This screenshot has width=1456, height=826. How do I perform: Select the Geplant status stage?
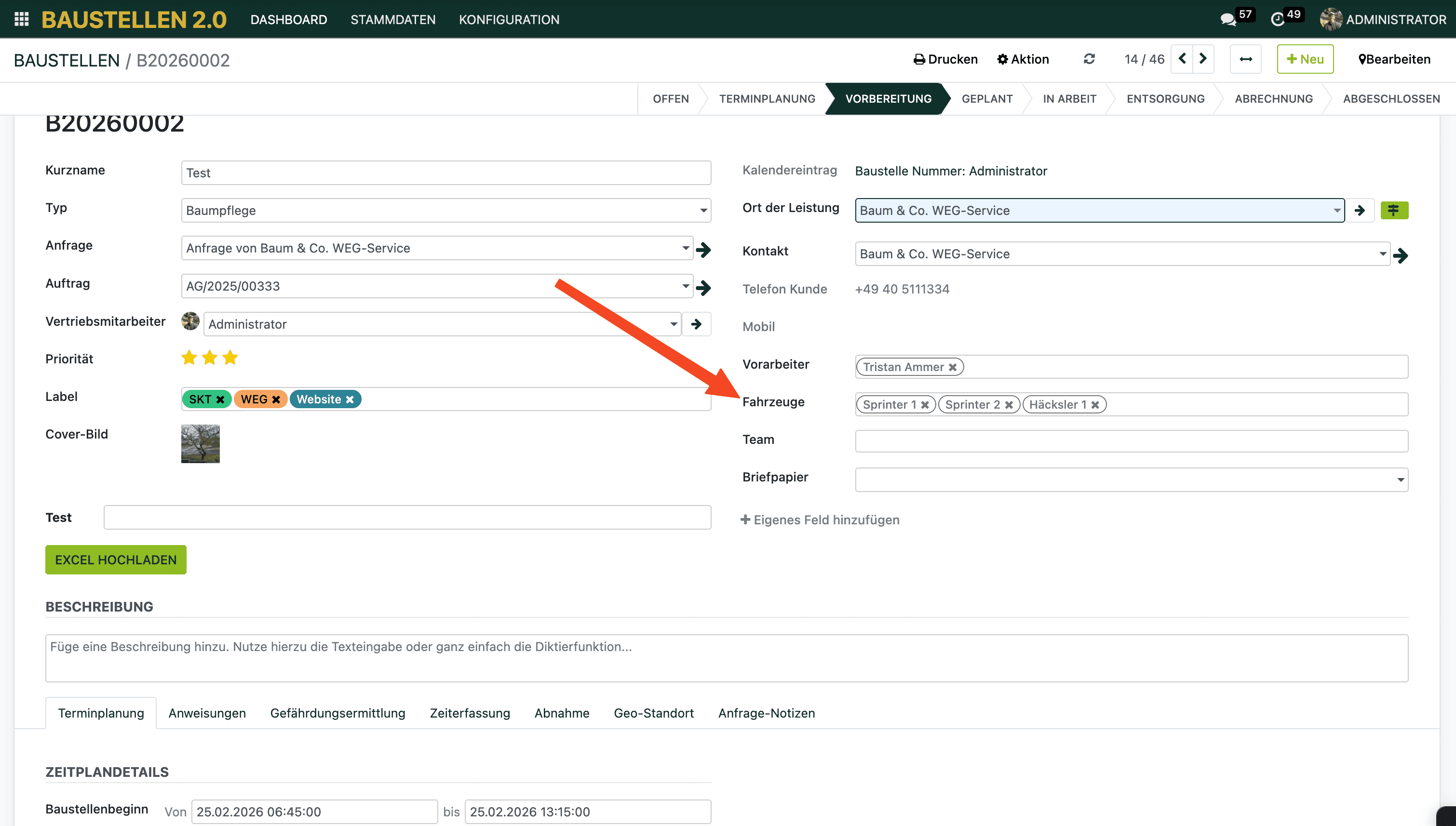[x=987, y=99]
